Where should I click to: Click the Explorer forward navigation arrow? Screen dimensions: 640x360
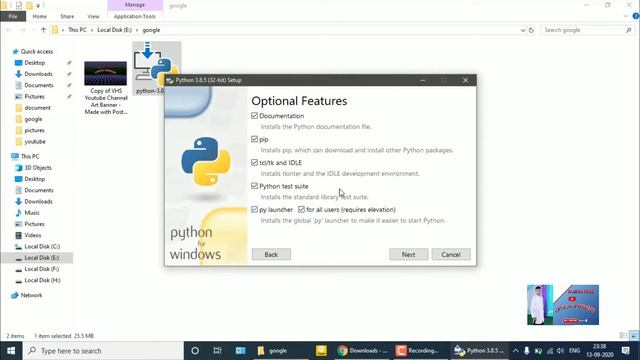coord(22,30)
